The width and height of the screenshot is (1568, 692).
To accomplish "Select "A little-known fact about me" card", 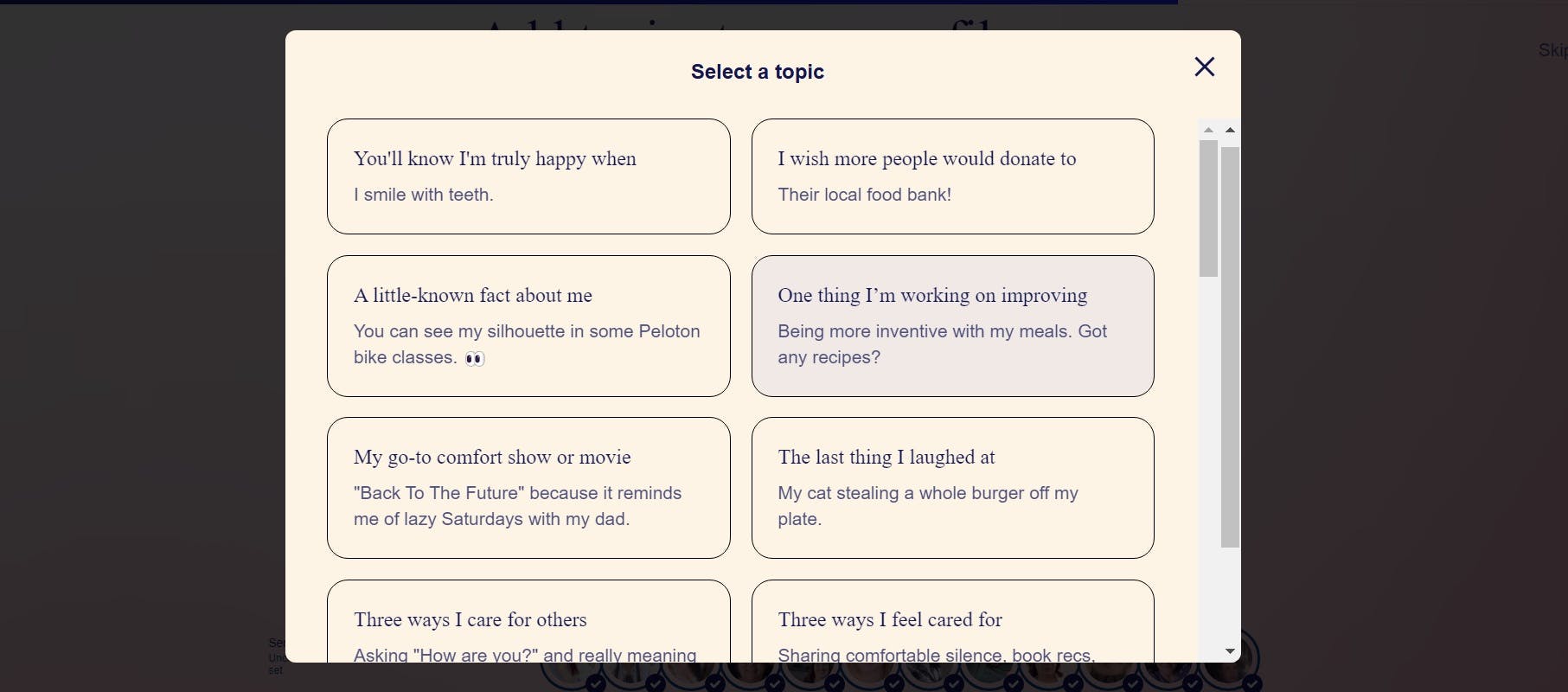I will click(528, 326).
